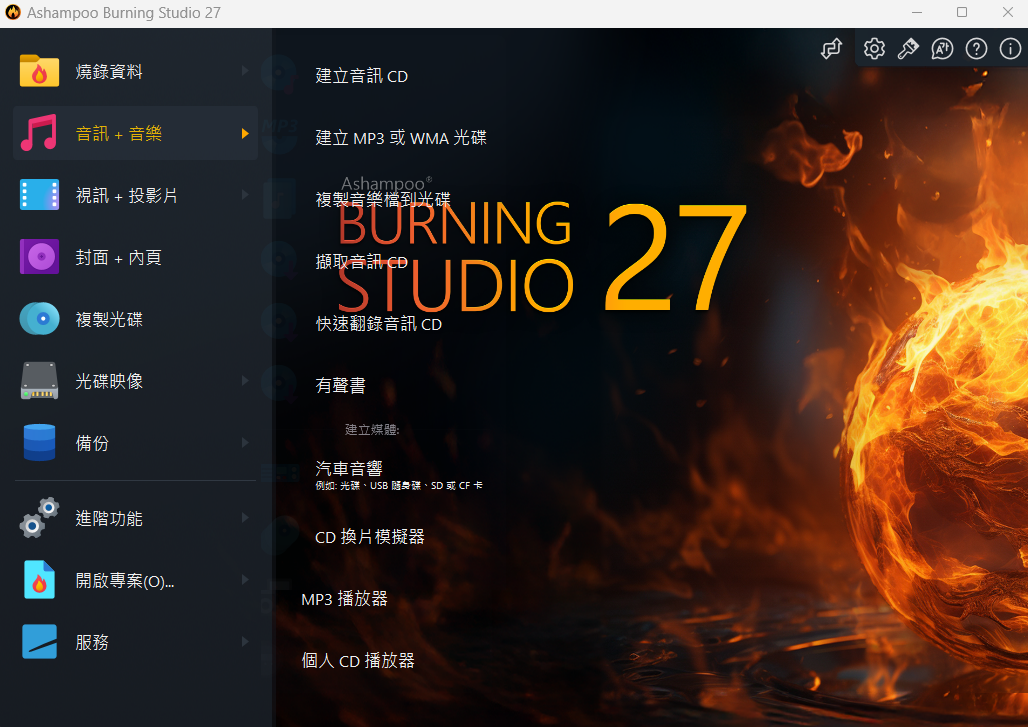Click the purple disc 封面 + 內頁 icon

click(39, 256)
